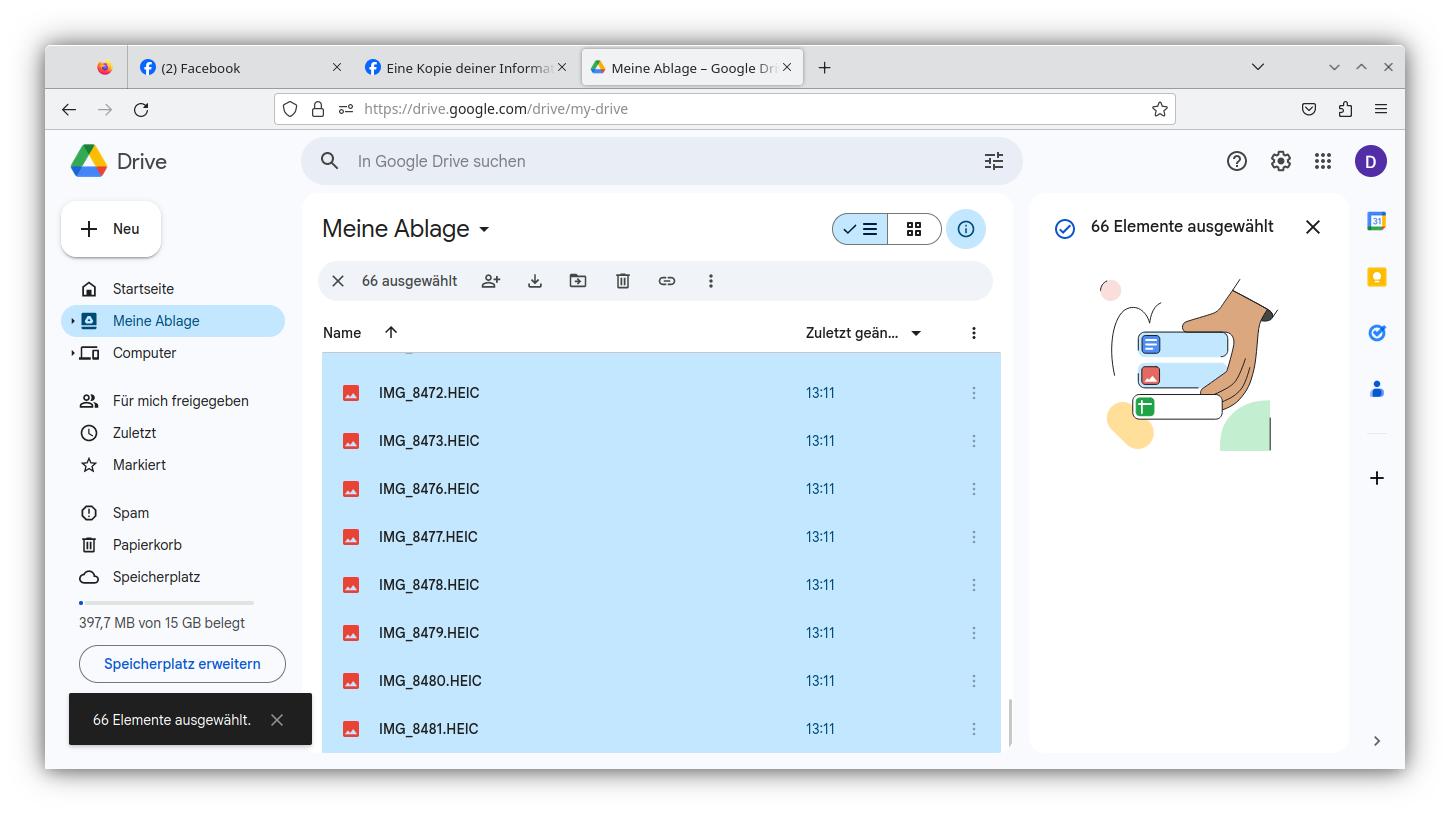This screenshot has height=814, width=1450.
Task: Switch to the Facebook browser tab
Action: [240, 68]
